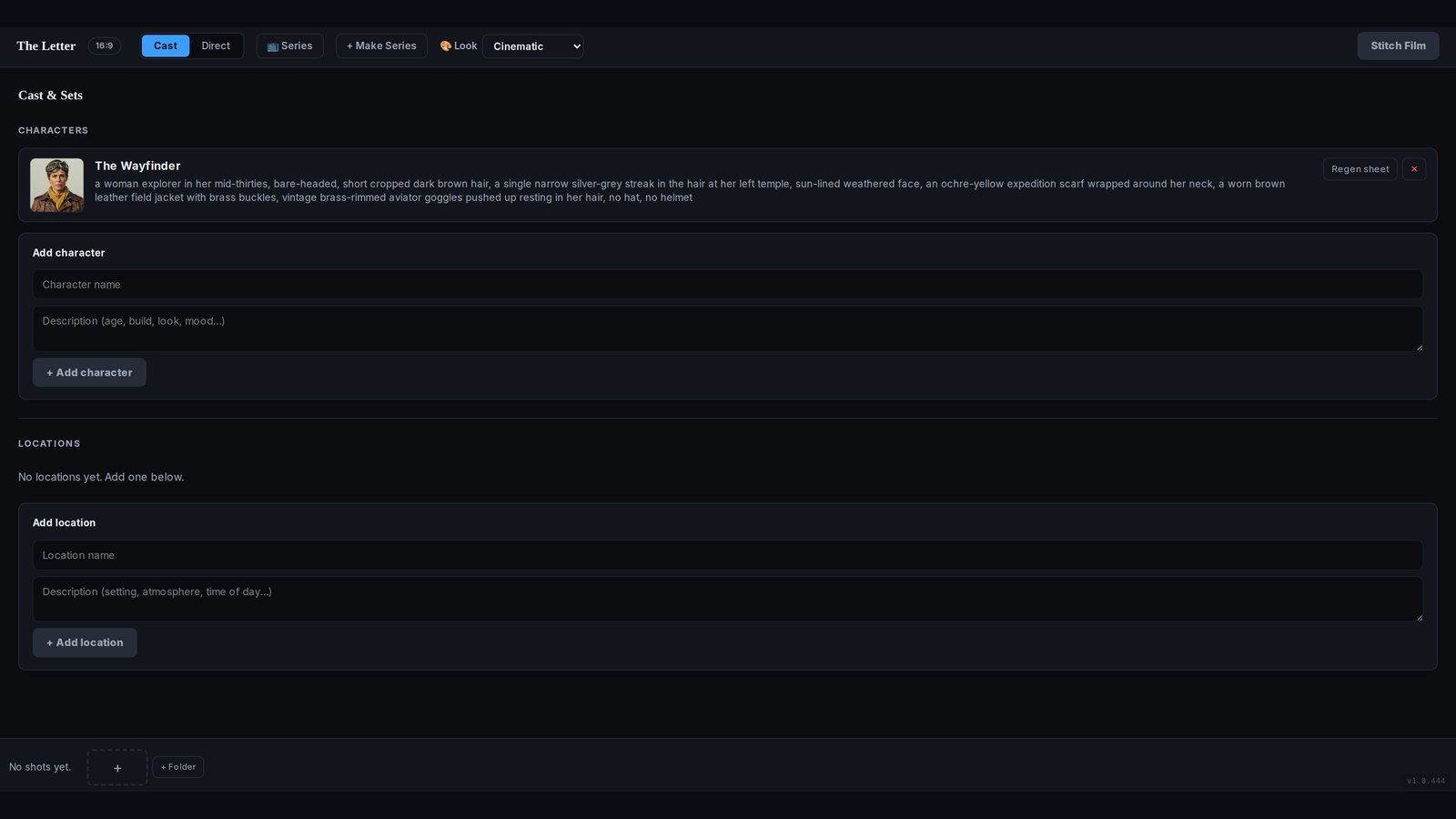This screenshot has height=819, width=1456.
Task: Click the 16:9 aspect ratio badge
Action: 105,46
